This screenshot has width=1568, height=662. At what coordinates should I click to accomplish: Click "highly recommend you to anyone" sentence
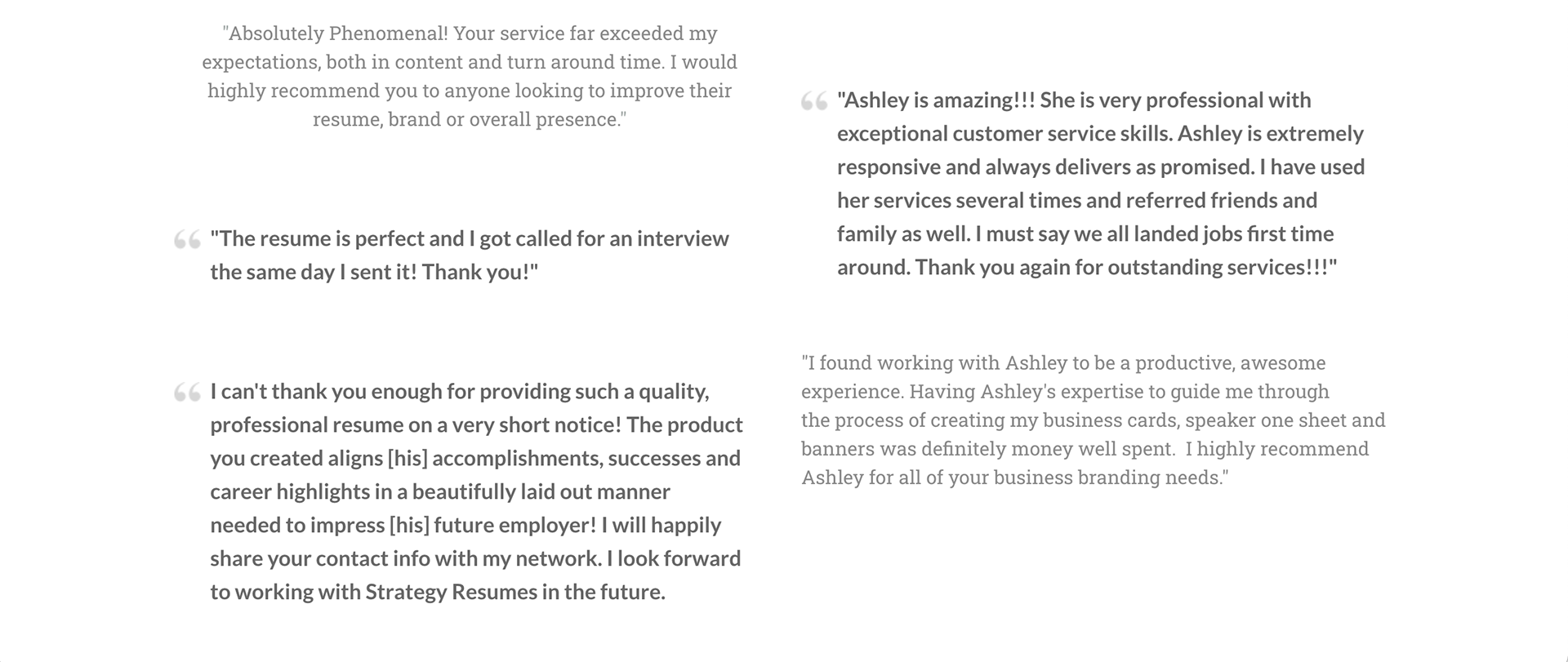pos(470,91)
